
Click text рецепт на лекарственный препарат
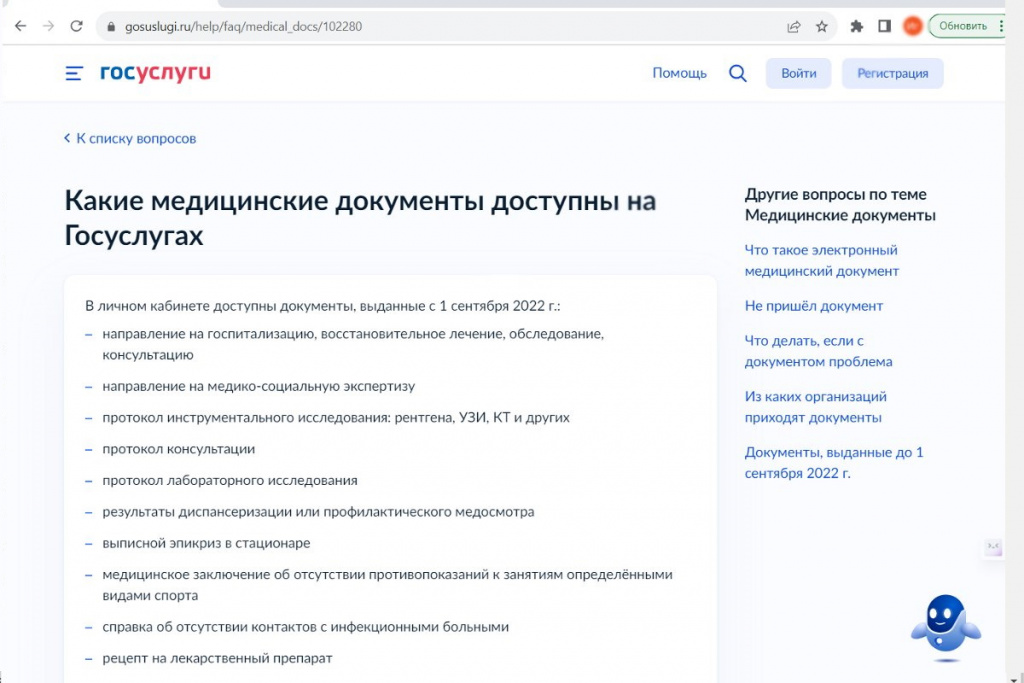(x=217, y=658)
